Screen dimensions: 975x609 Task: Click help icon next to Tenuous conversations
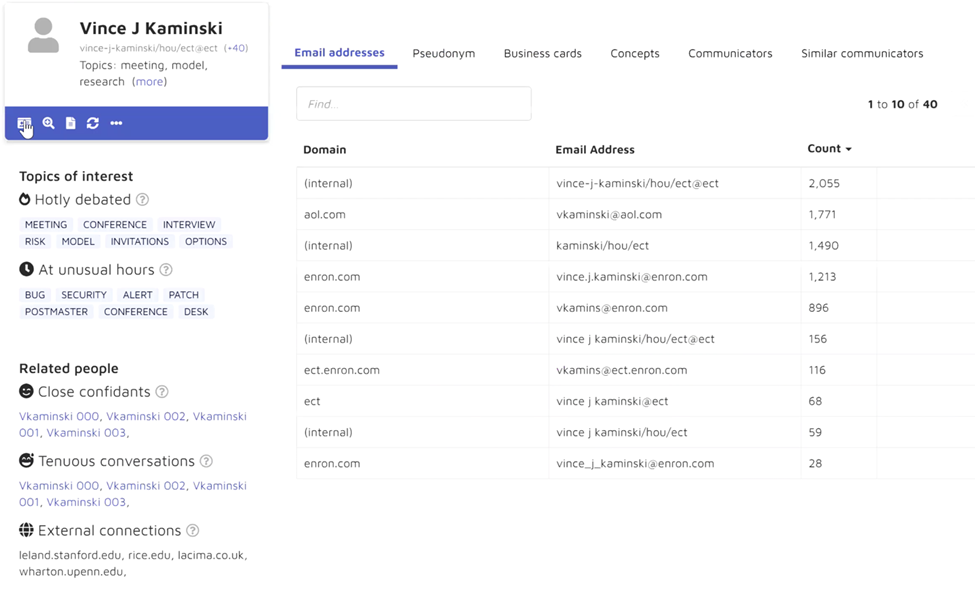[206, 462]
